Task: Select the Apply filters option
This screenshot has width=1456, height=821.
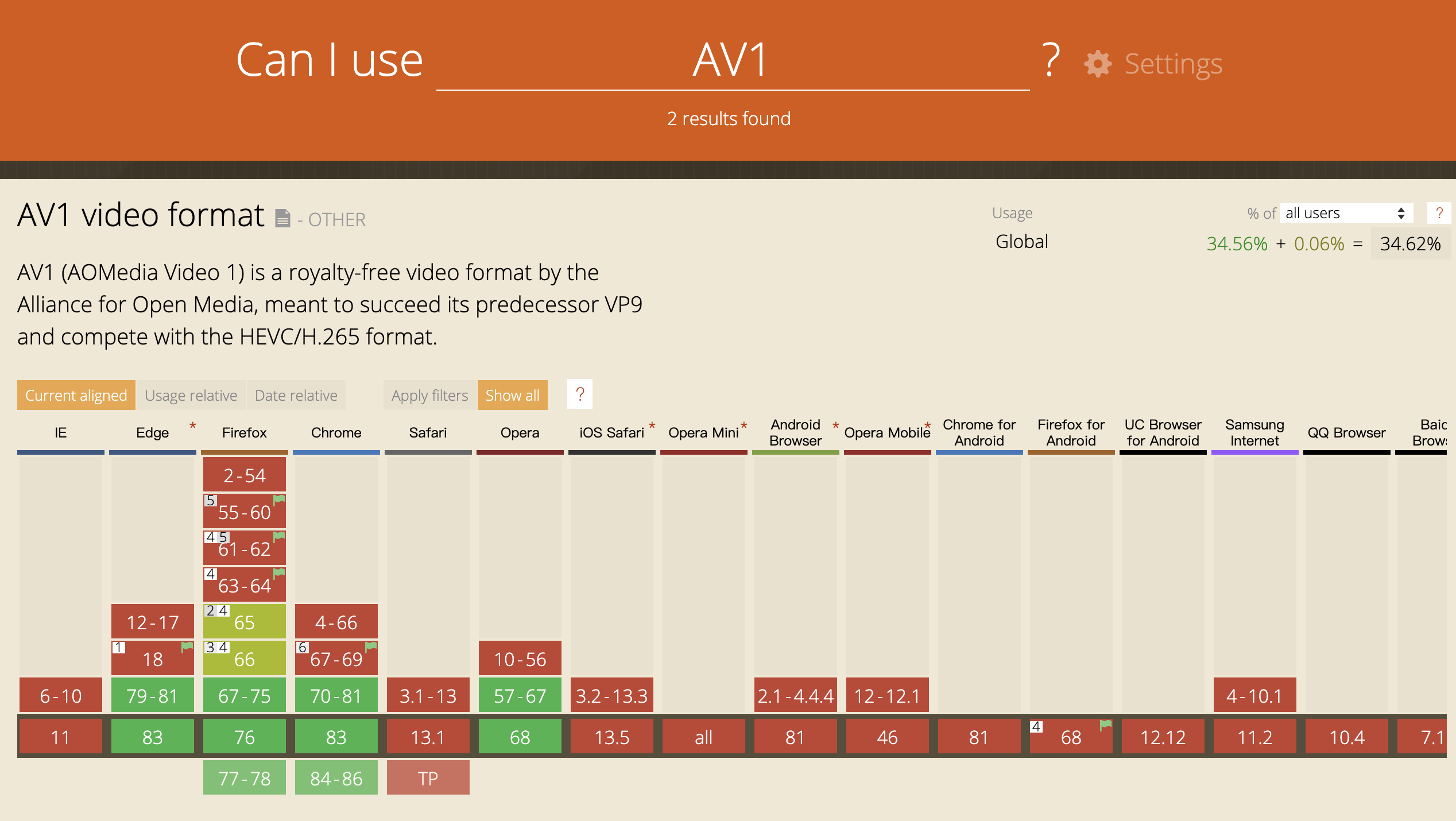Action: coord(429,396)
